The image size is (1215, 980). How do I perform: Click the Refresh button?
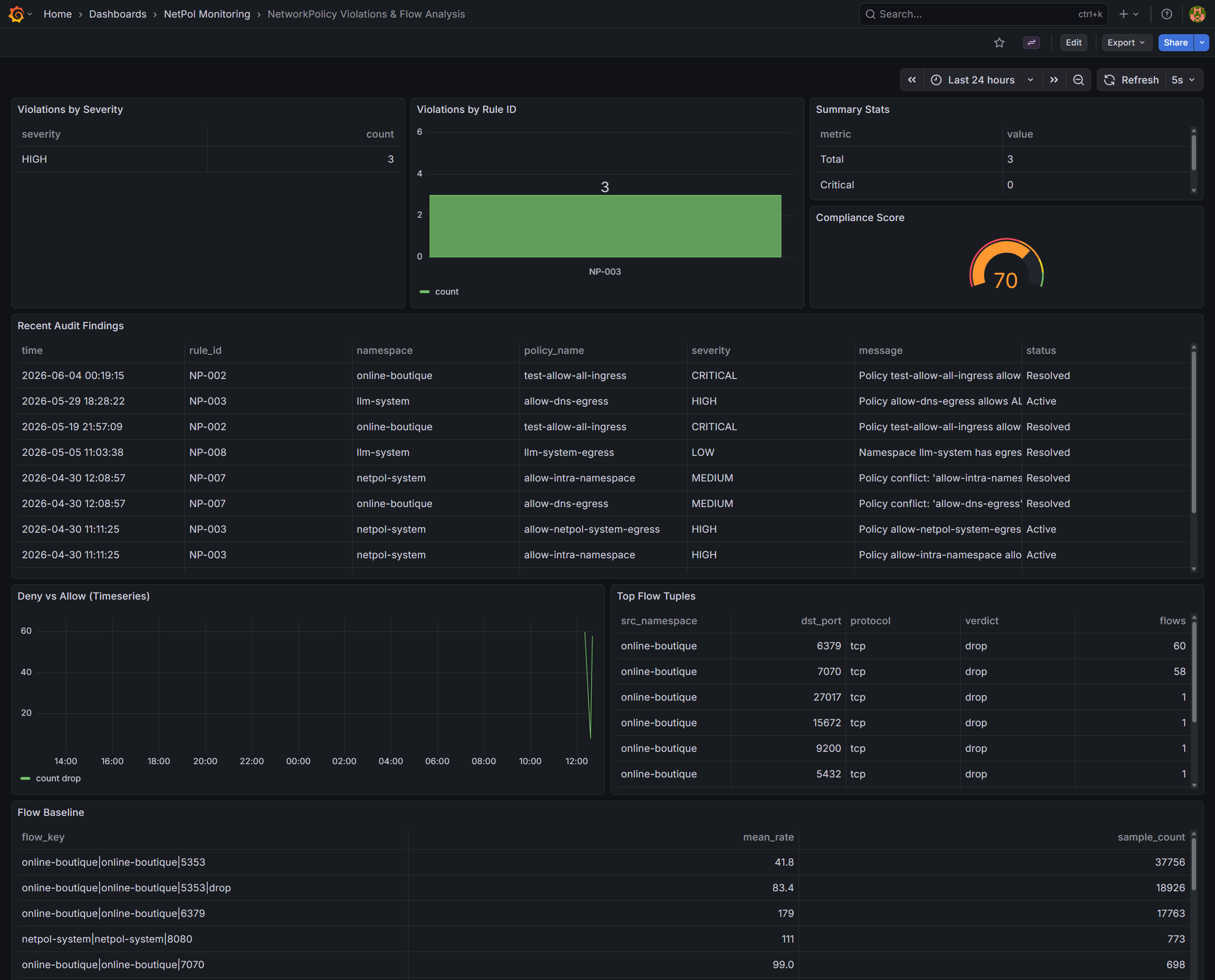pos(1132,80)
